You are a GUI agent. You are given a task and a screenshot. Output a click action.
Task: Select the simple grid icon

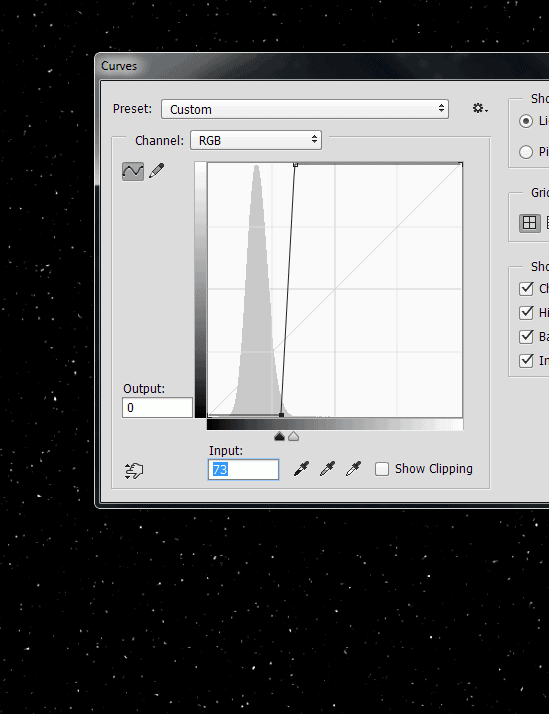[529, 223]
